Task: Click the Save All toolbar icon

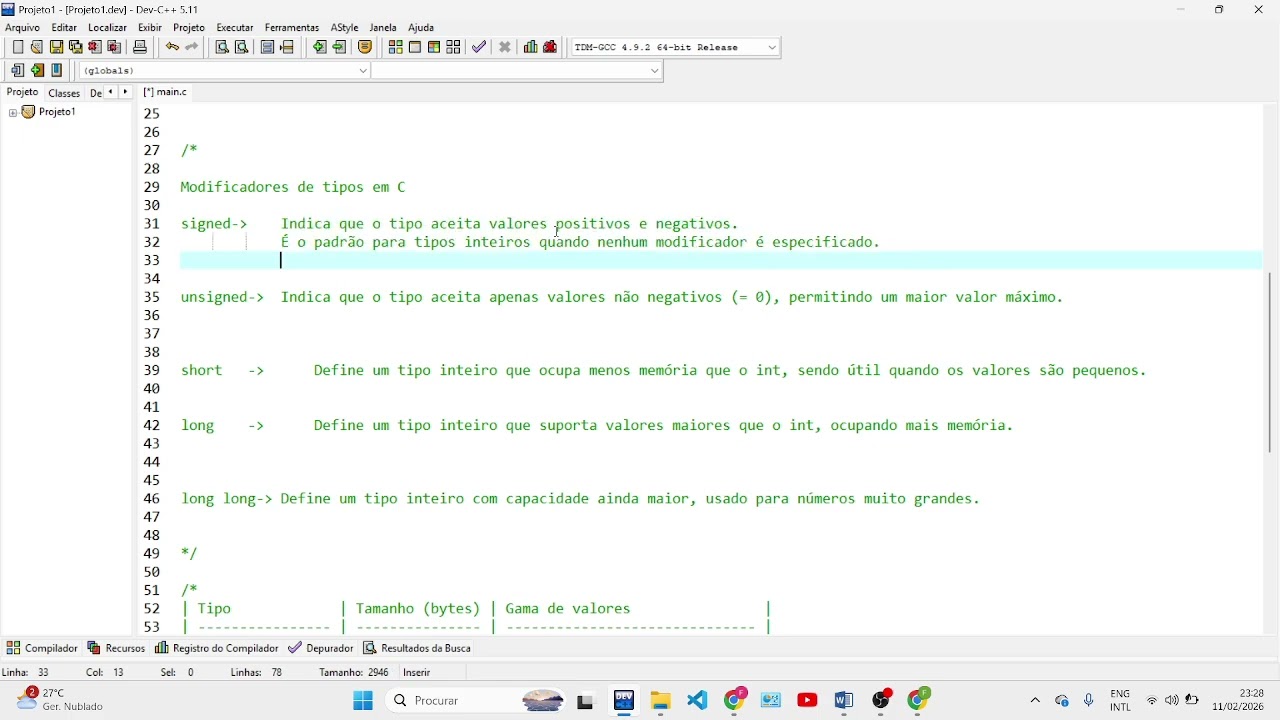Action: [x=75, y=47]
